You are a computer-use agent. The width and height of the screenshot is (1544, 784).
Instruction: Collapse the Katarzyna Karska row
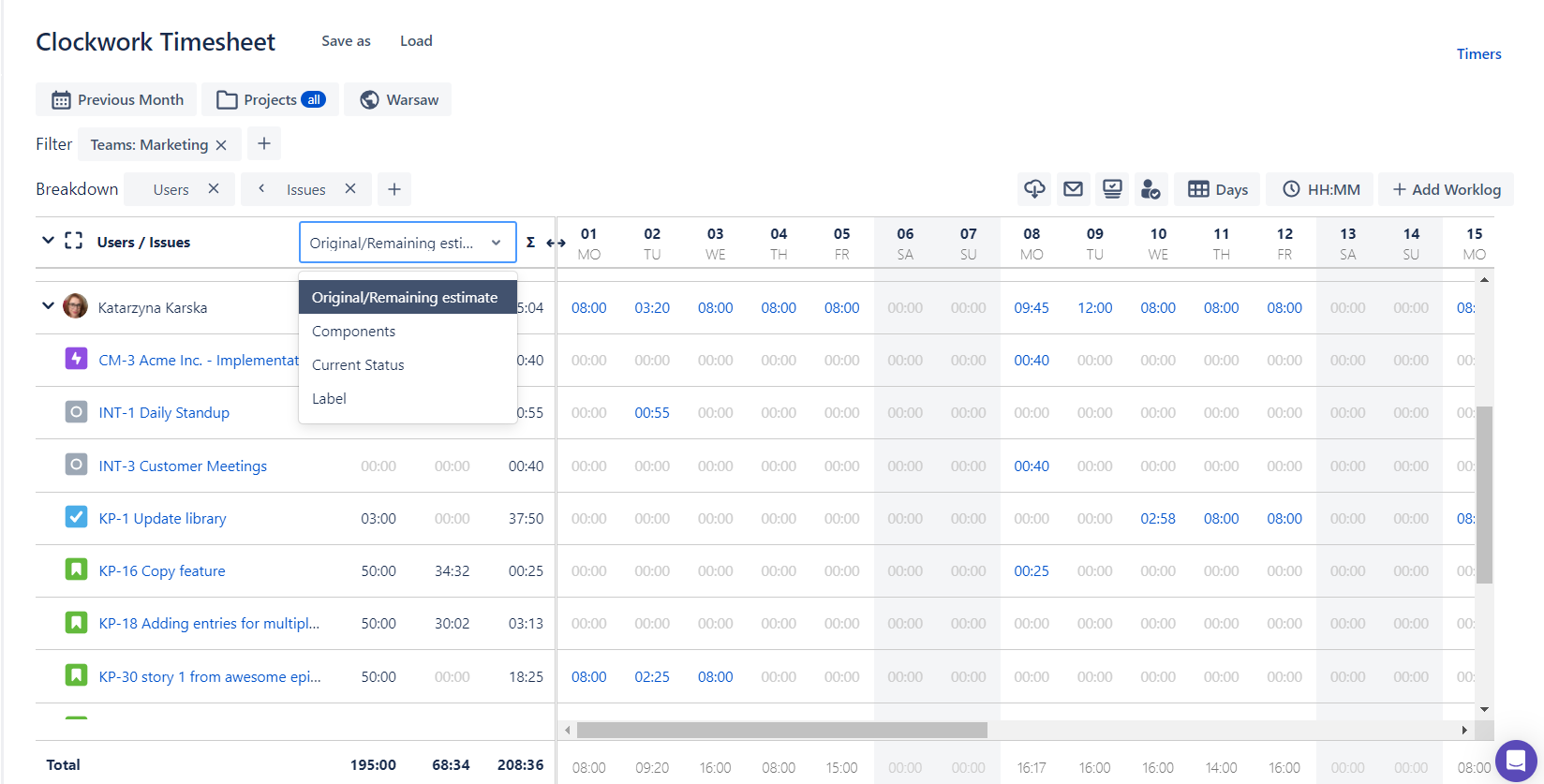coord(48,306)
